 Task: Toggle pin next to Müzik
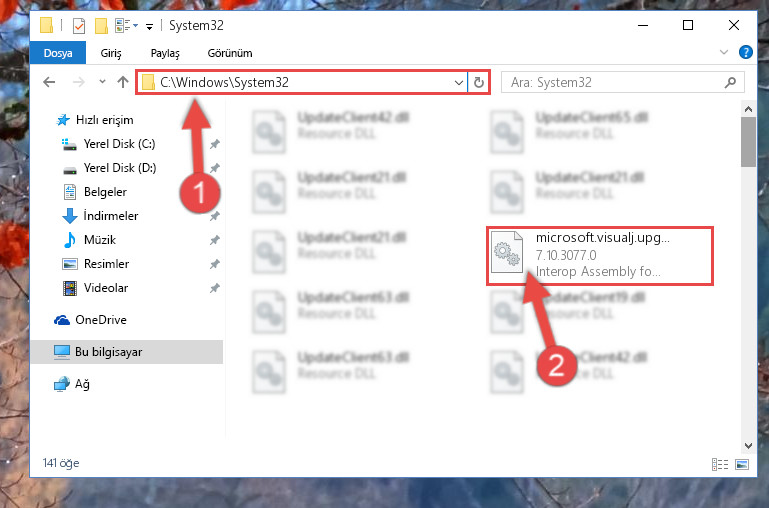click(215, 240)
